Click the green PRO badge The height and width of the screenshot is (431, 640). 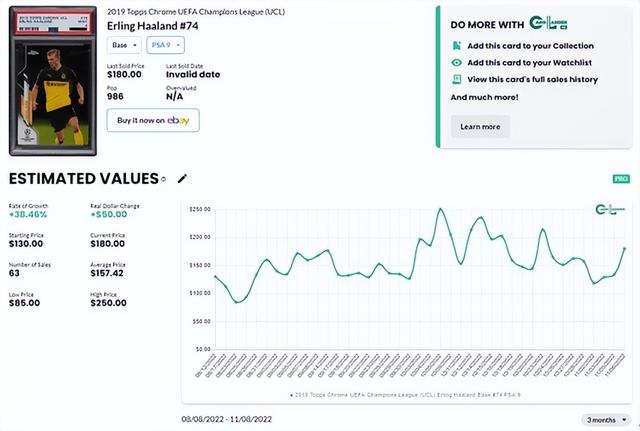(620, 179)
